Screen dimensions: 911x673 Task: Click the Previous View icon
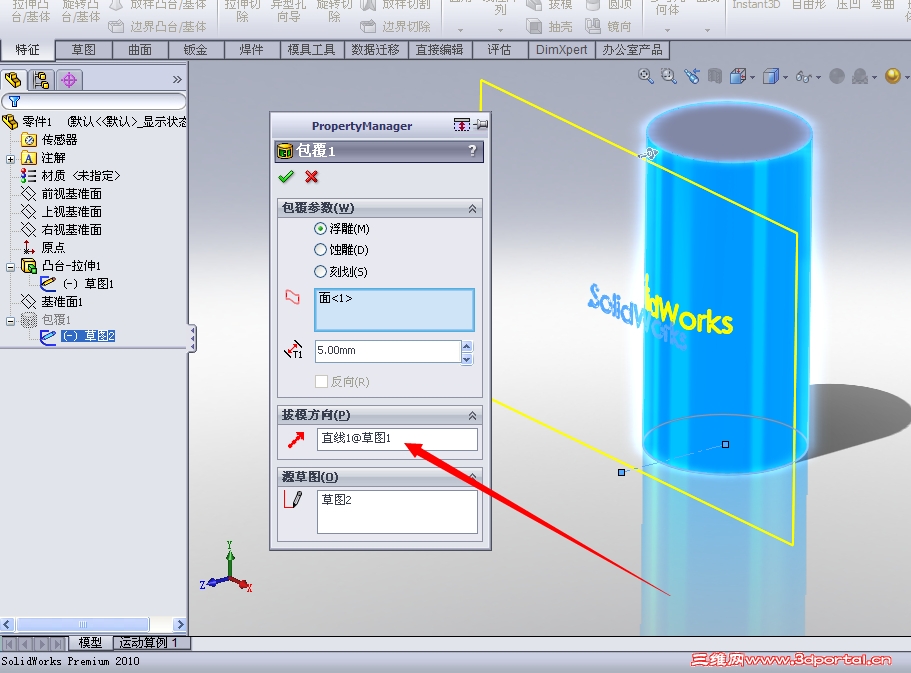pos(692,76)
